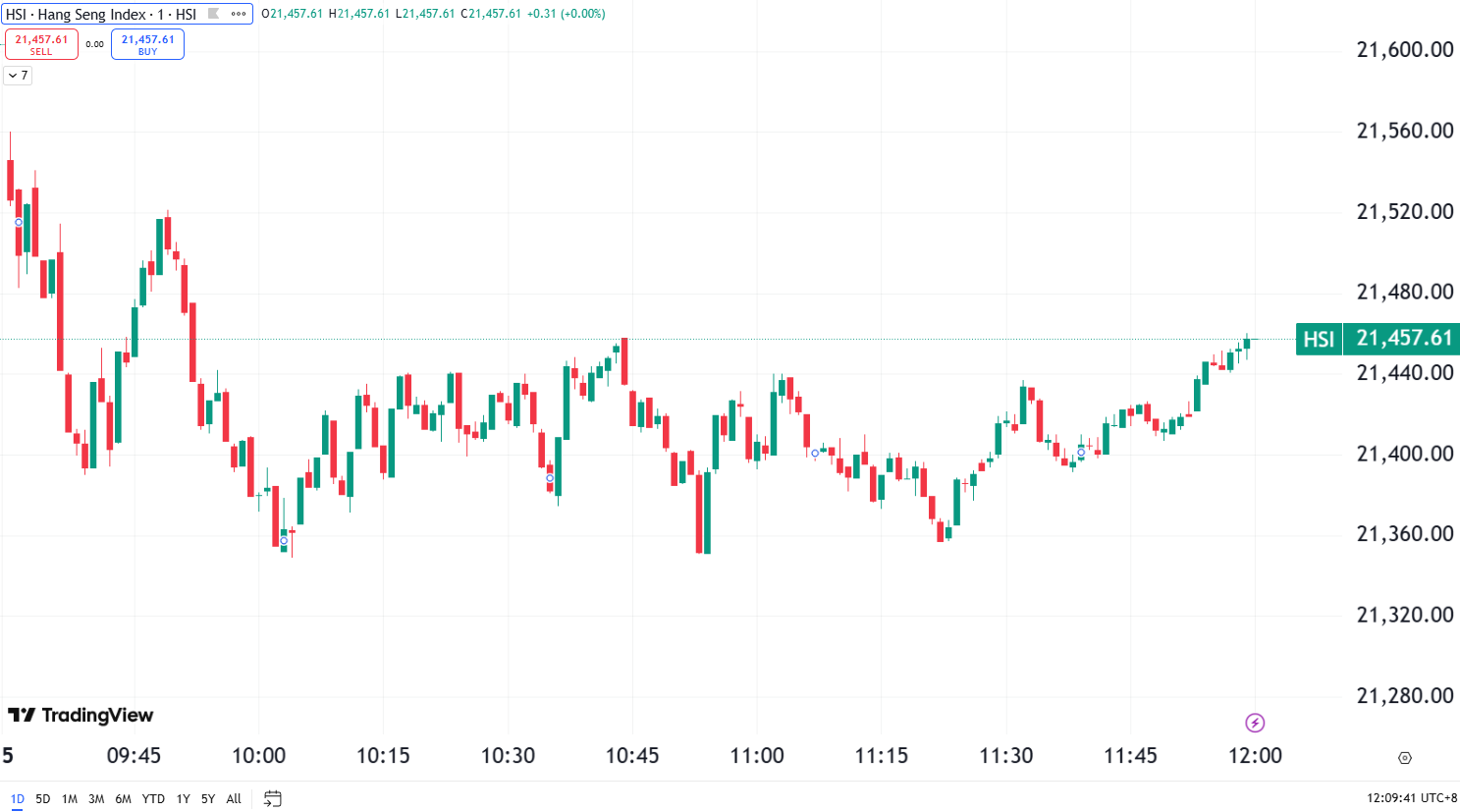1460x812 pixels.
Task: Choose the All time range
Action: 234,799
